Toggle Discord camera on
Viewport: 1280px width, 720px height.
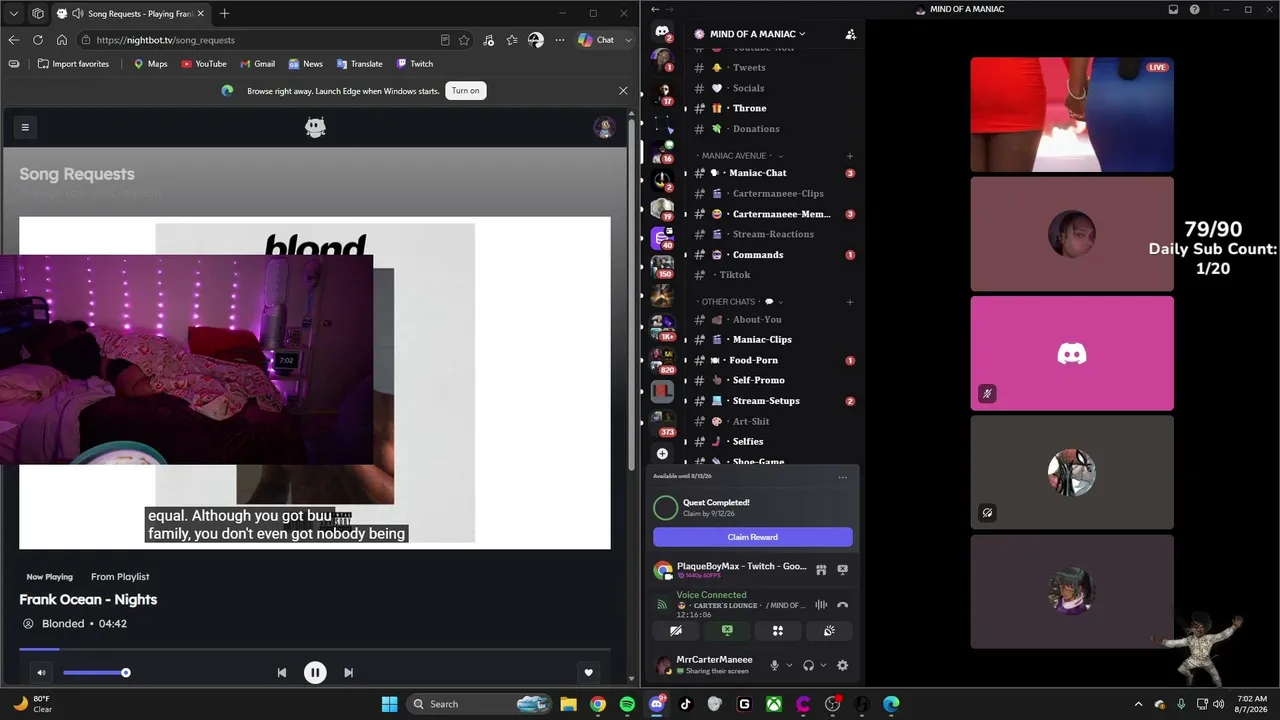[676, 631]
